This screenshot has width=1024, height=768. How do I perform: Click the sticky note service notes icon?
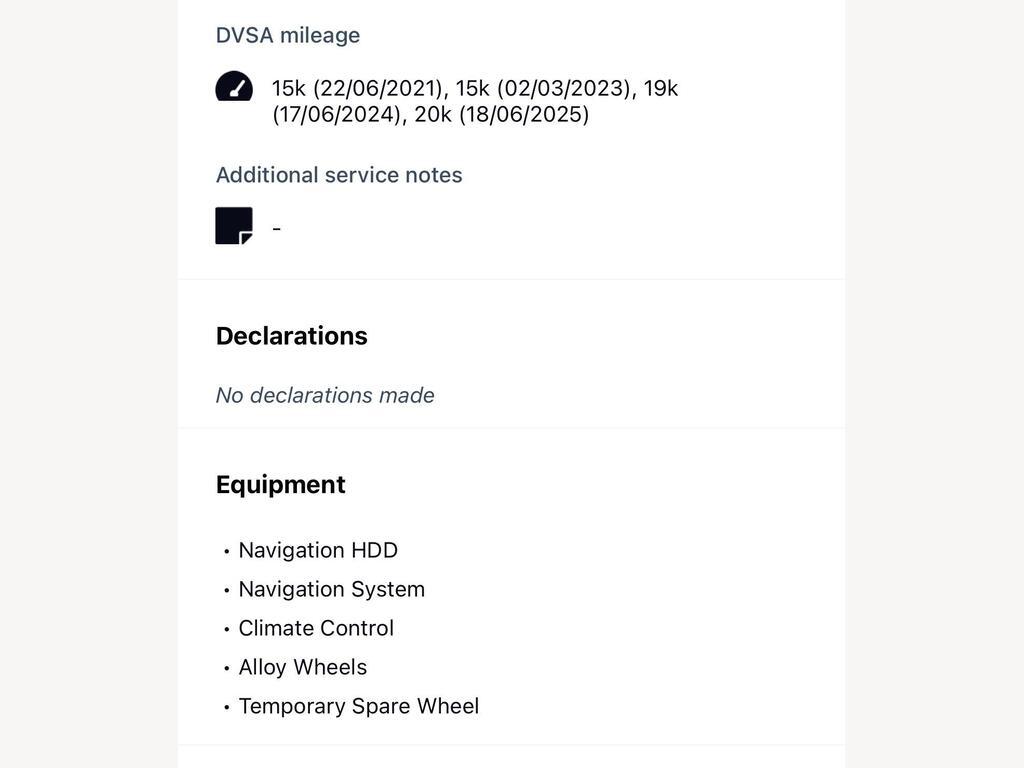[234, 226]
